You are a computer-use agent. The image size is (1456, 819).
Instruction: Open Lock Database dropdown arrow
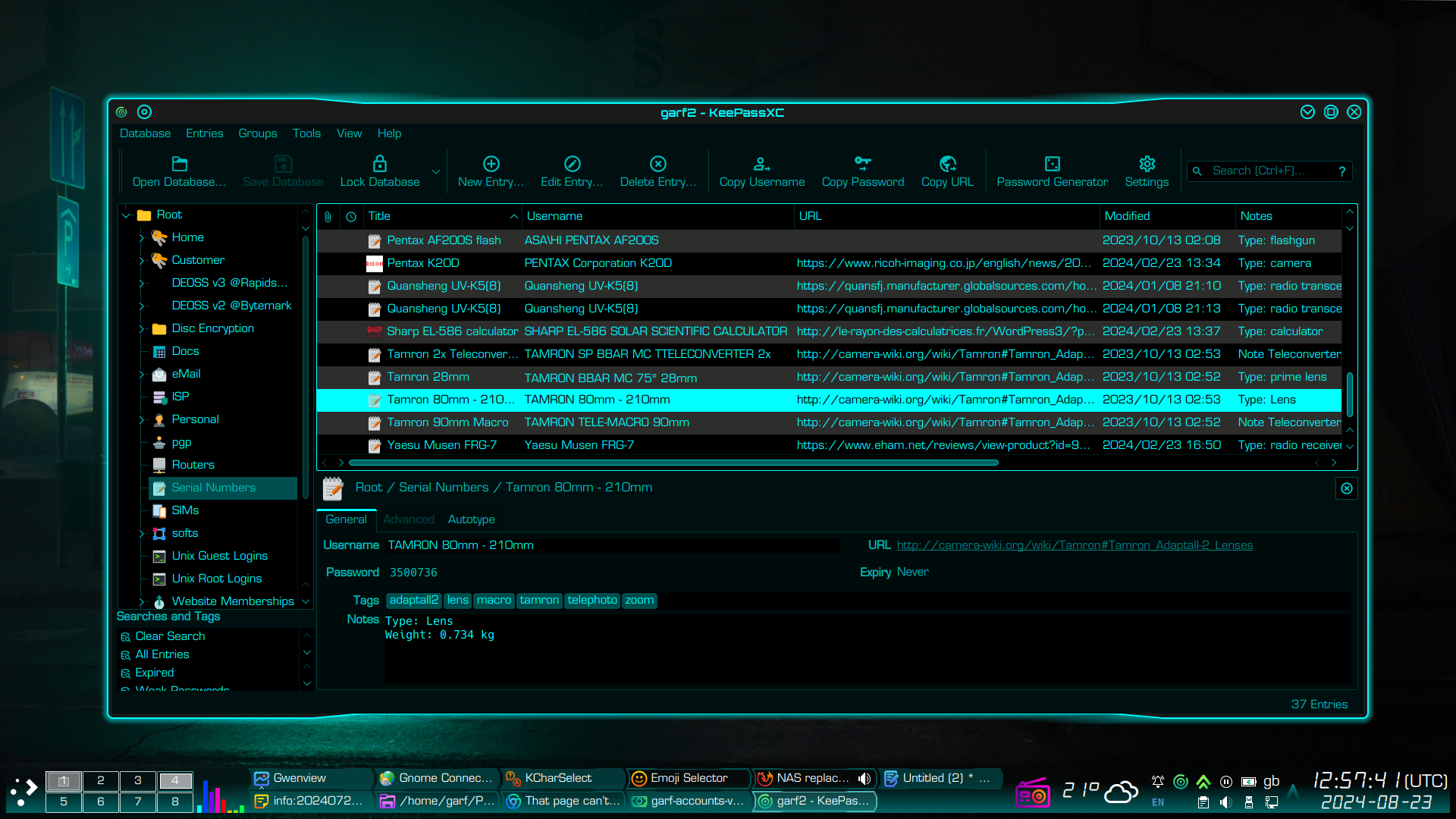point(436,172)
